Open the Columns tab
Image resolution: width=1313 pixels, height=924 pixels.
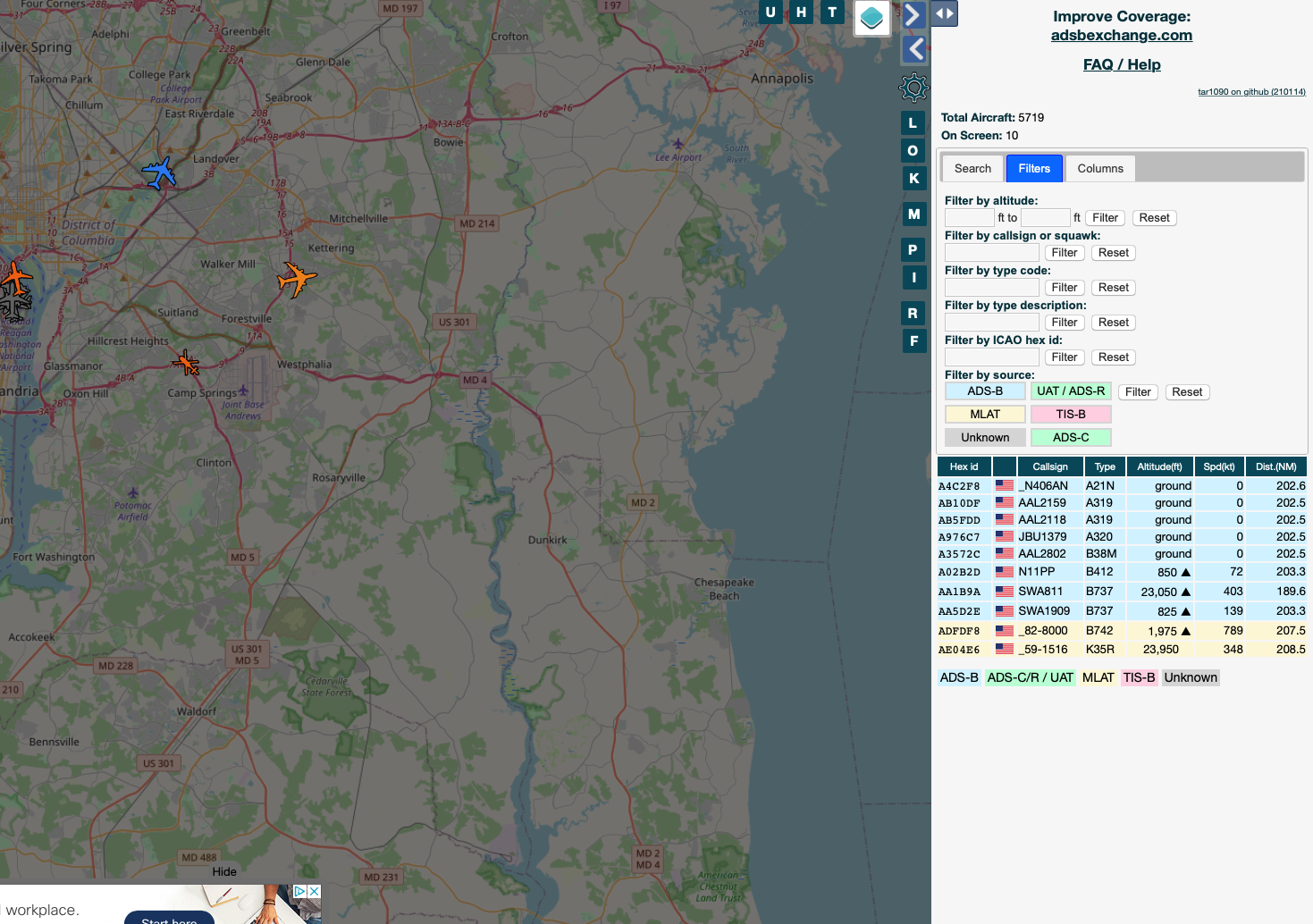click(1100, 169)
